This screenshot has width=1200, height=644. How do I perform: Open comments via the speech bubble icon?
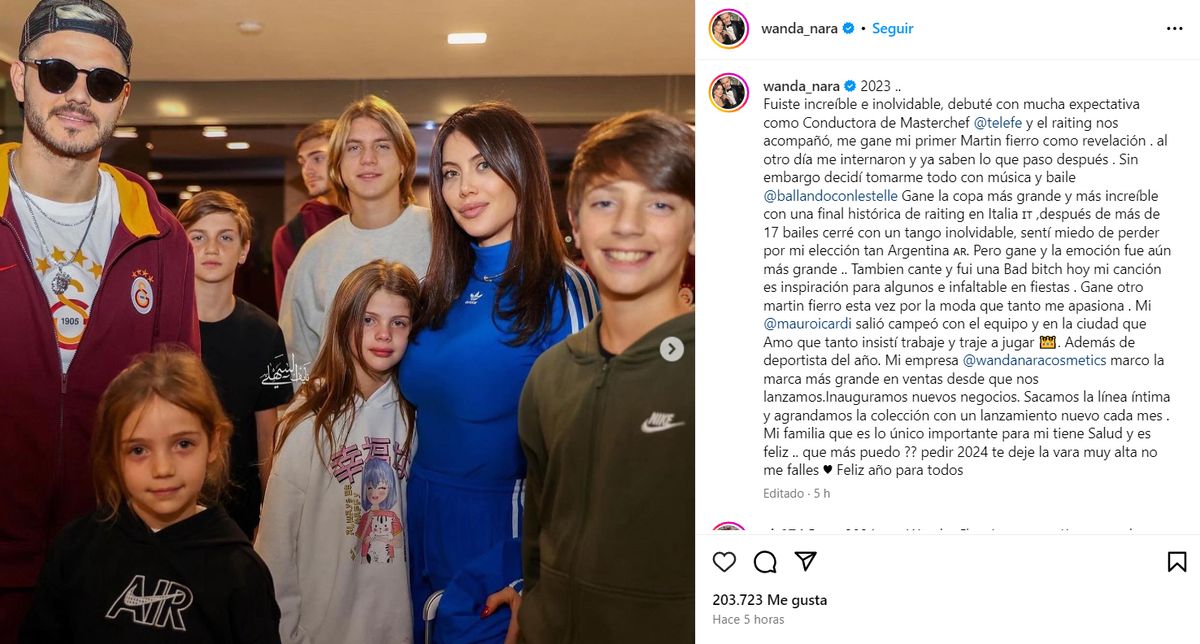(x=765, y=561)
